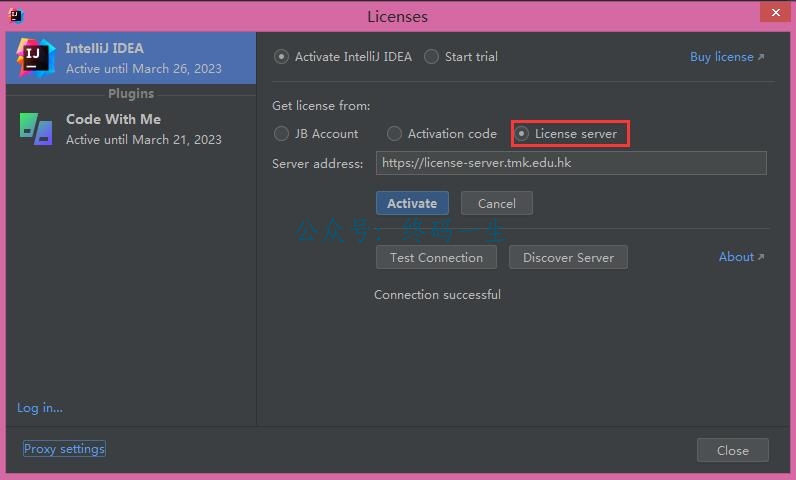
Task: Click the Licenses title text
Action: coord(397,17)
